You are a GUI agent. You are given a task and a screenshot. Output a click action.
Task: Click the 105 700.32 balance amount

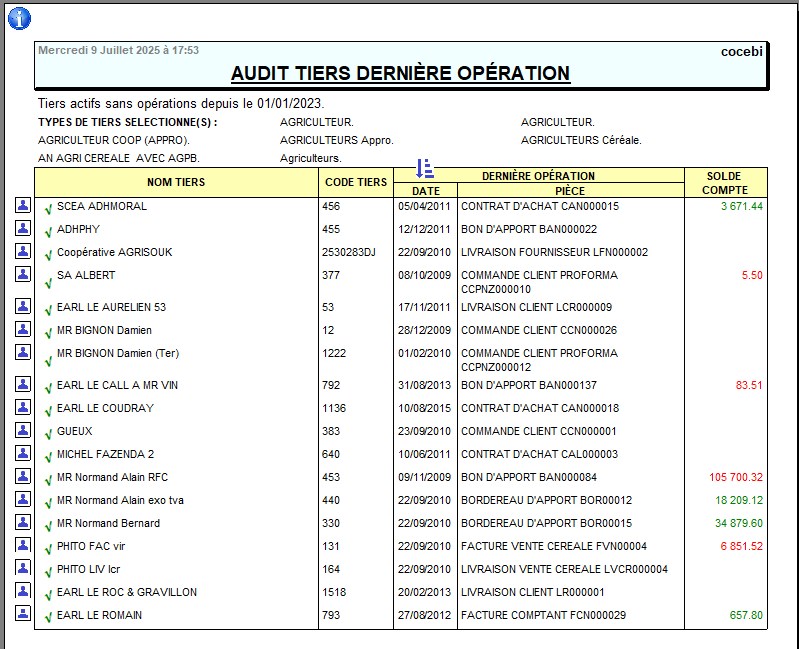[729, 477]
